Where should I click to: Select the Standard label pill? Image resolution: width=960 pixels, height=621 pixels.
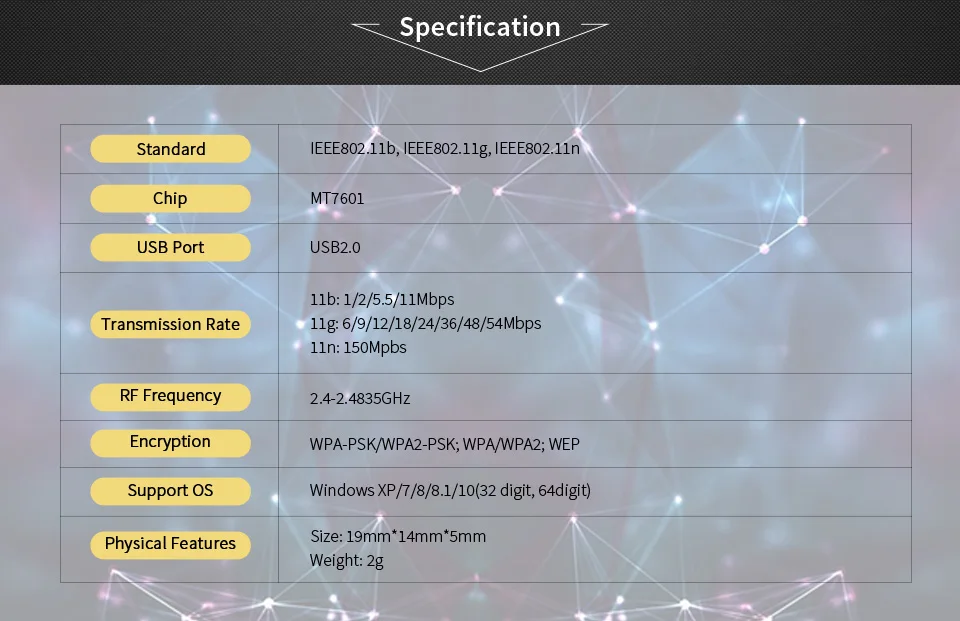[170, 149]
